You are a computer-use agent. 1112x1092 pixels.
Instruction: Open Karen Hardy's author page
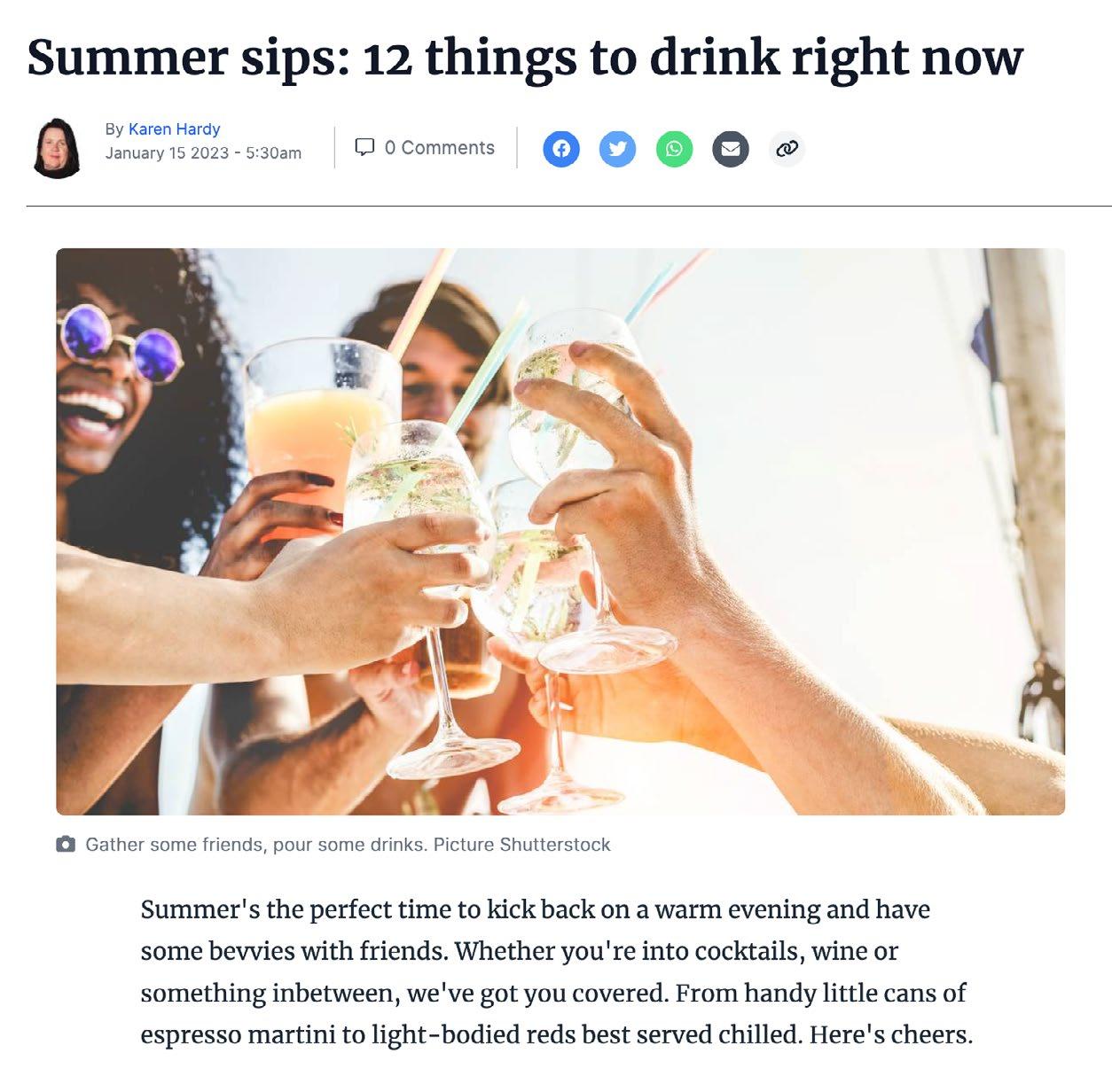tap(174, 129)
